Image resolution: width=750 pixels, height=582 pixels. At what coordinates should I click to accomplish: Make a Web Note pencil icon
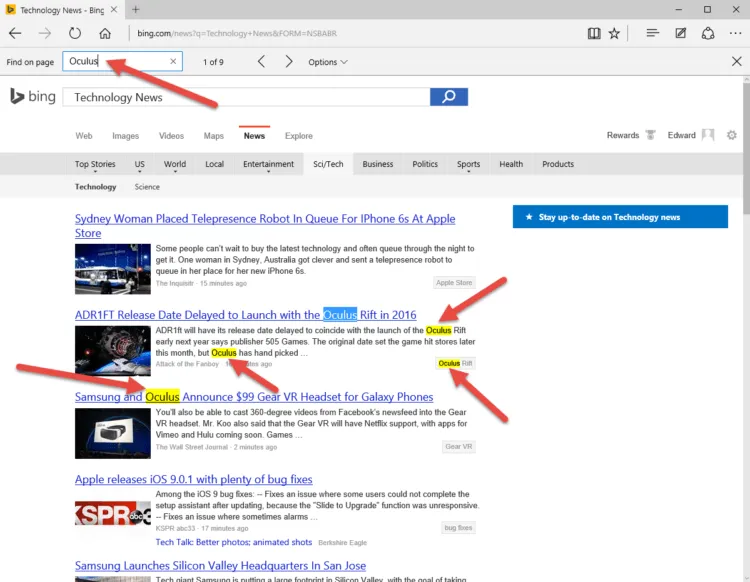click(x=680, y=33)
